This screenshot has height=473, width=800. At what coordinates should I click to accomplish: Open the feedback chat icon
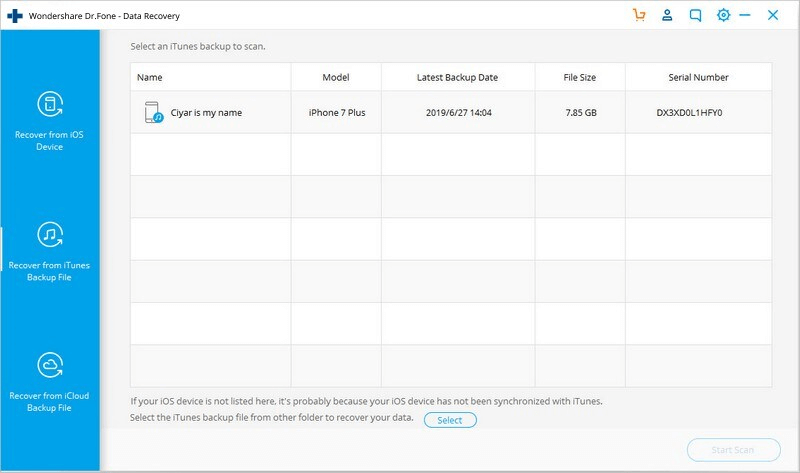click(x=696, y=15)
